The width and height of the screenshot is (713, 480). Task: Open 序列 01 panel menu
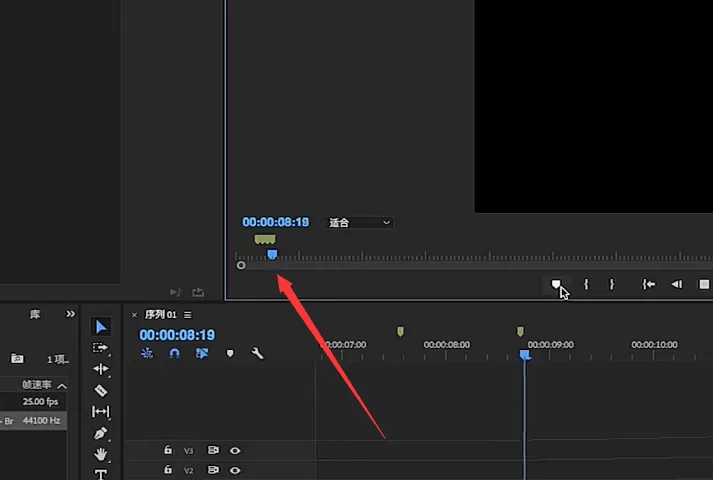[x=188, y=315]
